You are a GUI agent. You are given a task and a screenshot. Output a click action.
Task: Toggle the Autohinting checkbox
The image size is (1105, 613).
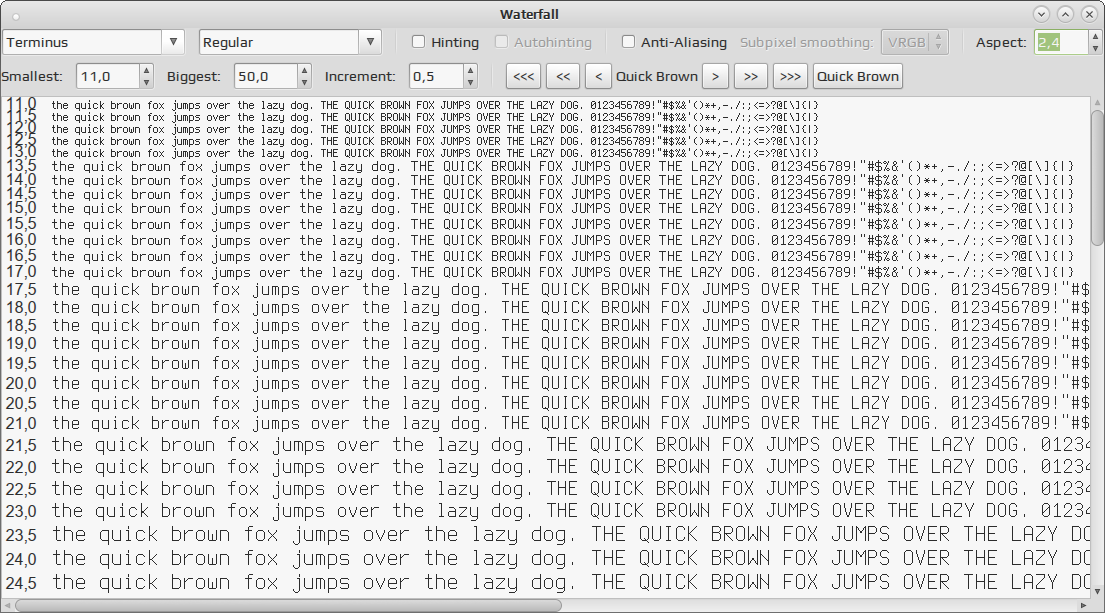(x=501, y=42)
